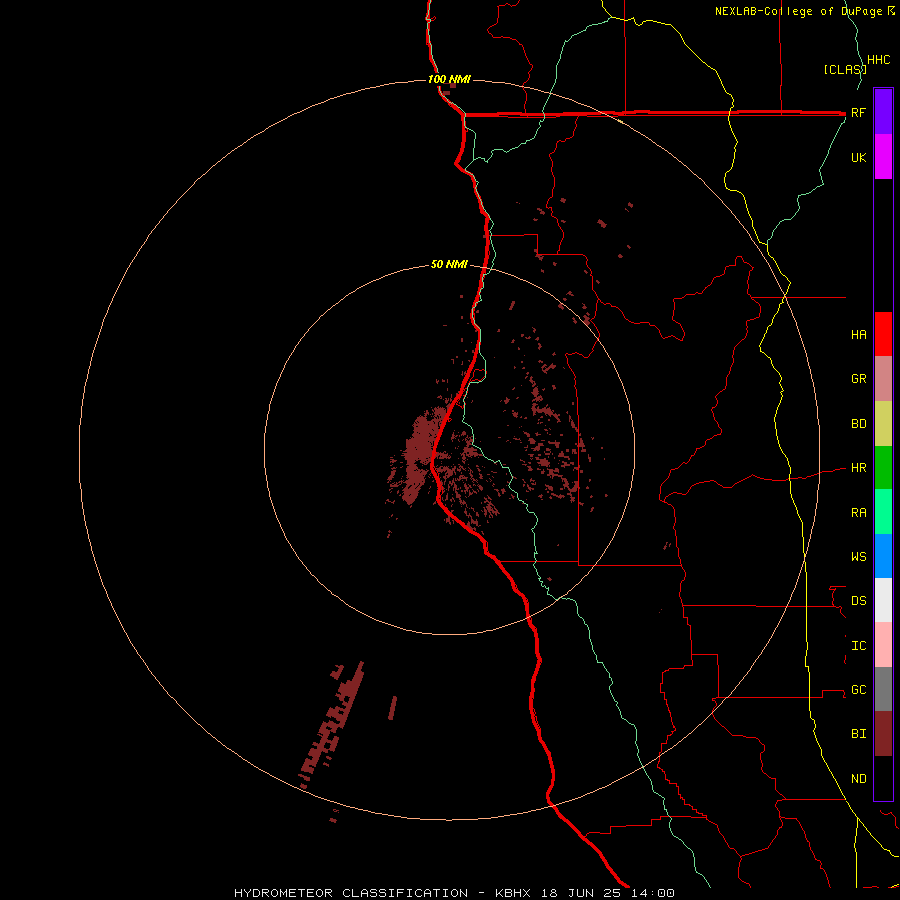Click the NEXLAB-College of DuPage text
The height and width of the screenshot is (900, 900).
tap(798, 11)
